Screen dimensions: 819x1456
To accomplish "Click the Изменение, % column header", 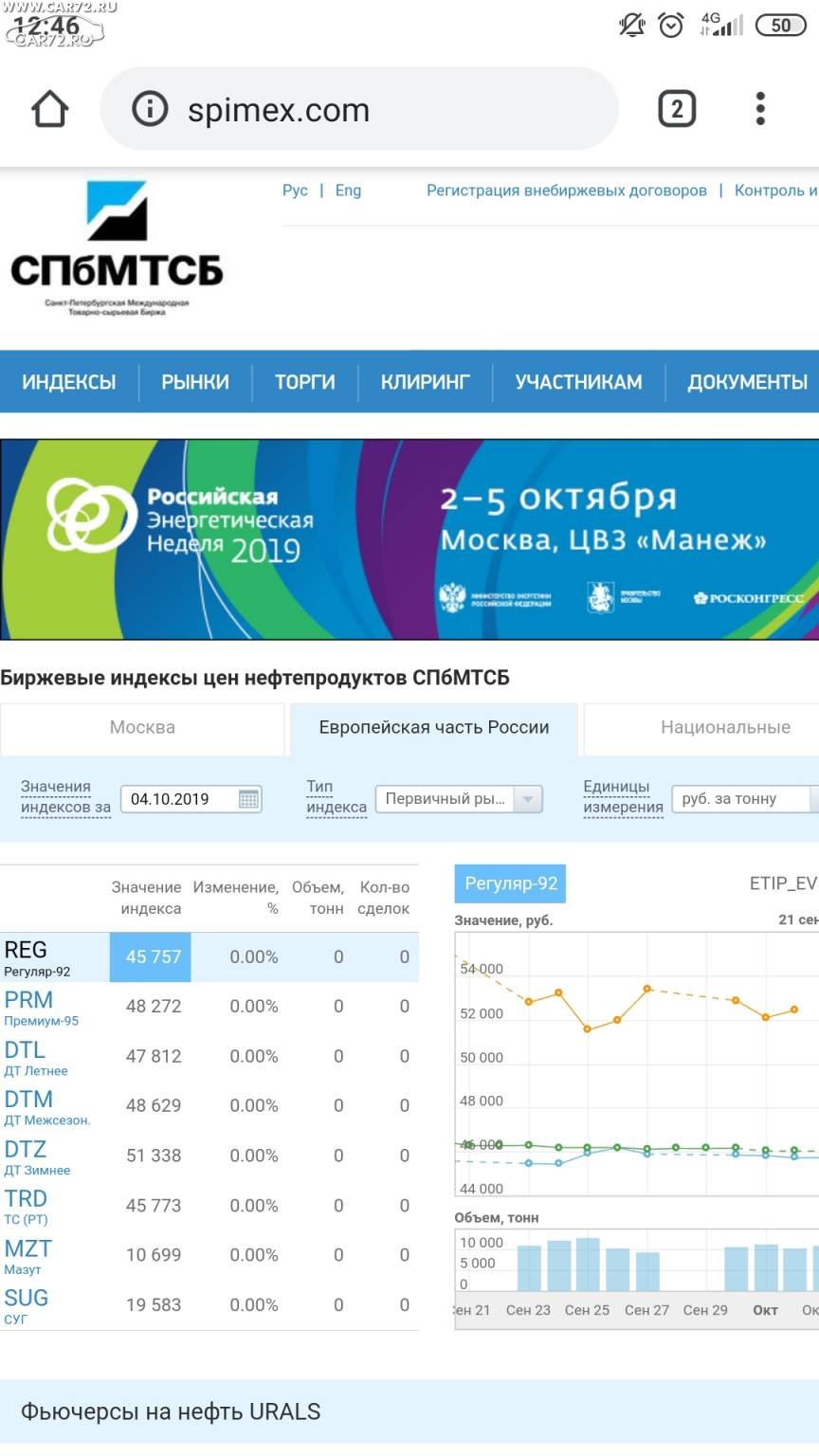I will pos(236,898).
